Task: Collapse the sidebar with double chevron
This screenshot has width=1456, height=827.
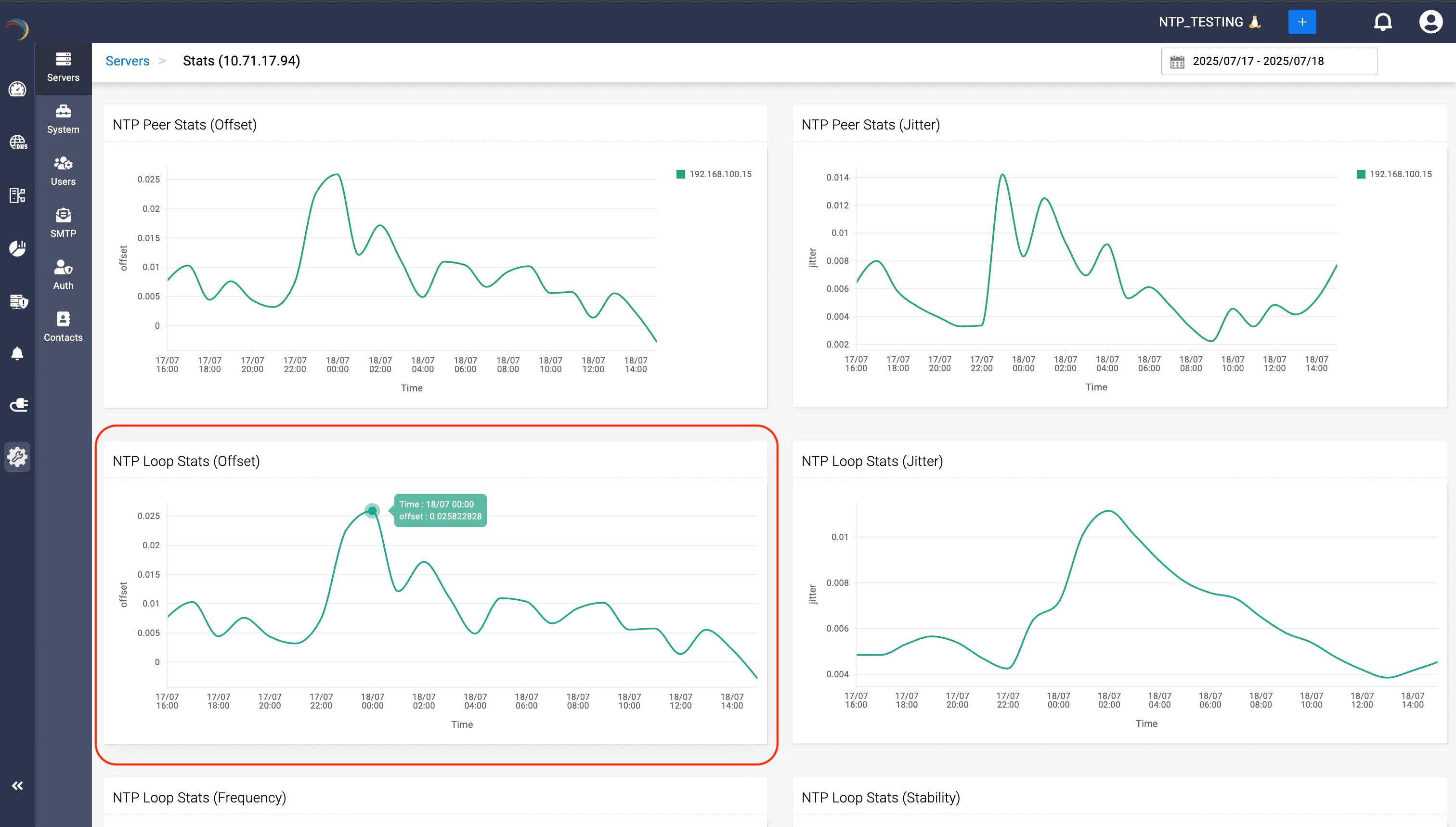Action: pyautogui.click(x=18, y=786)
